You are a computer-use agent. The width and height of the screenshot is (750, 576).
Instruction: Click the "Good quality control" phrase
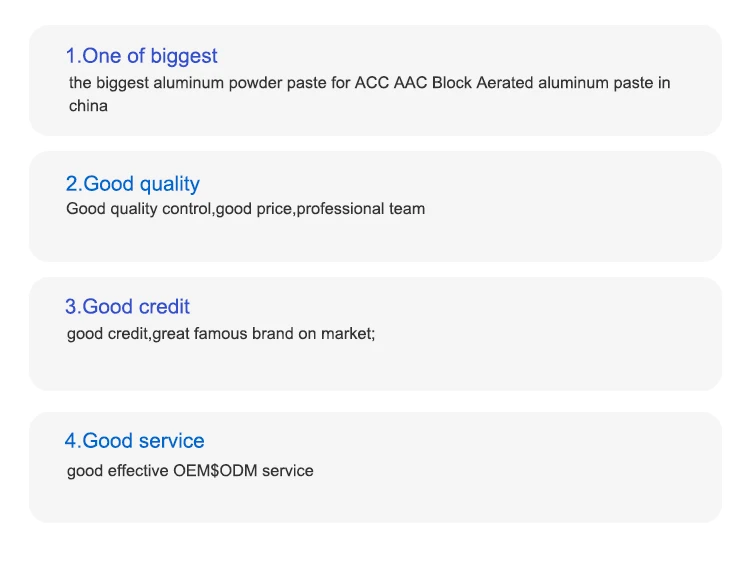click(139, 209)
